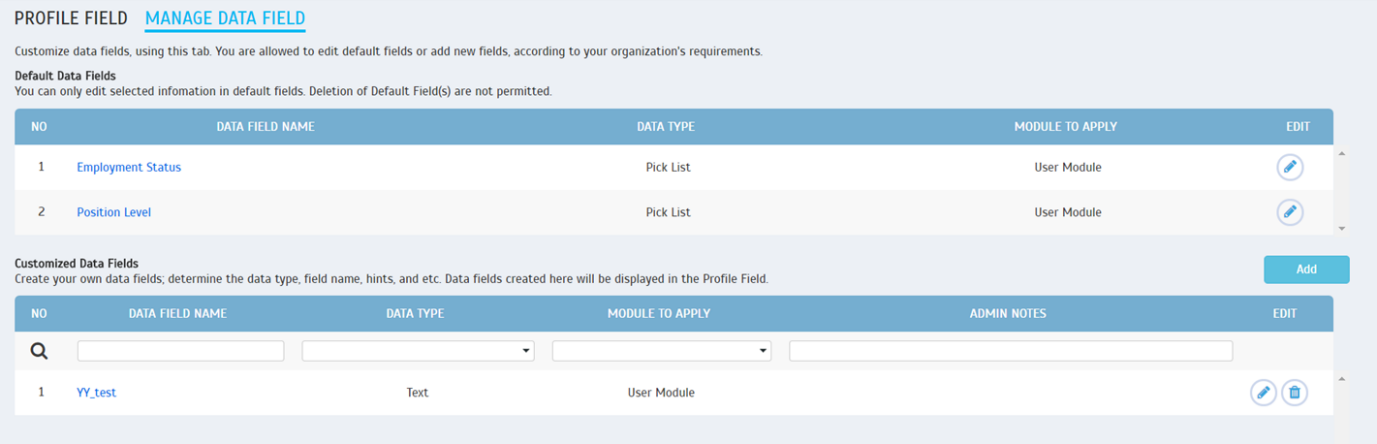Screen dimensions: 1377x444
Task: Focus the Admin Notes filter box
Action: (1010, 351)
